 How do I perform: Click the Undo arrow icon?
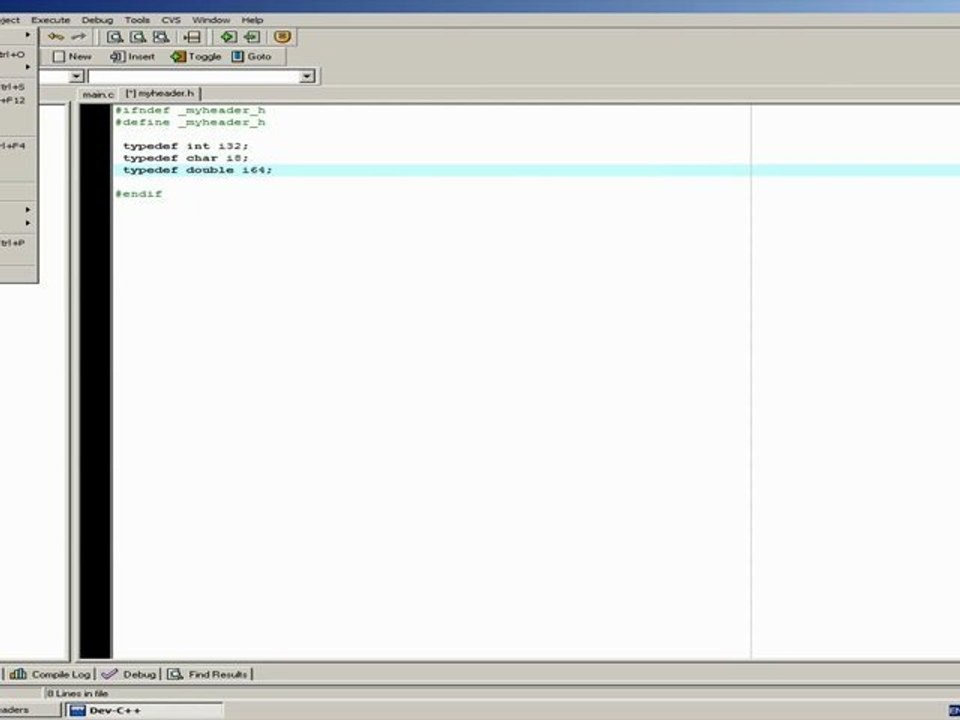(x=56, y=37)
